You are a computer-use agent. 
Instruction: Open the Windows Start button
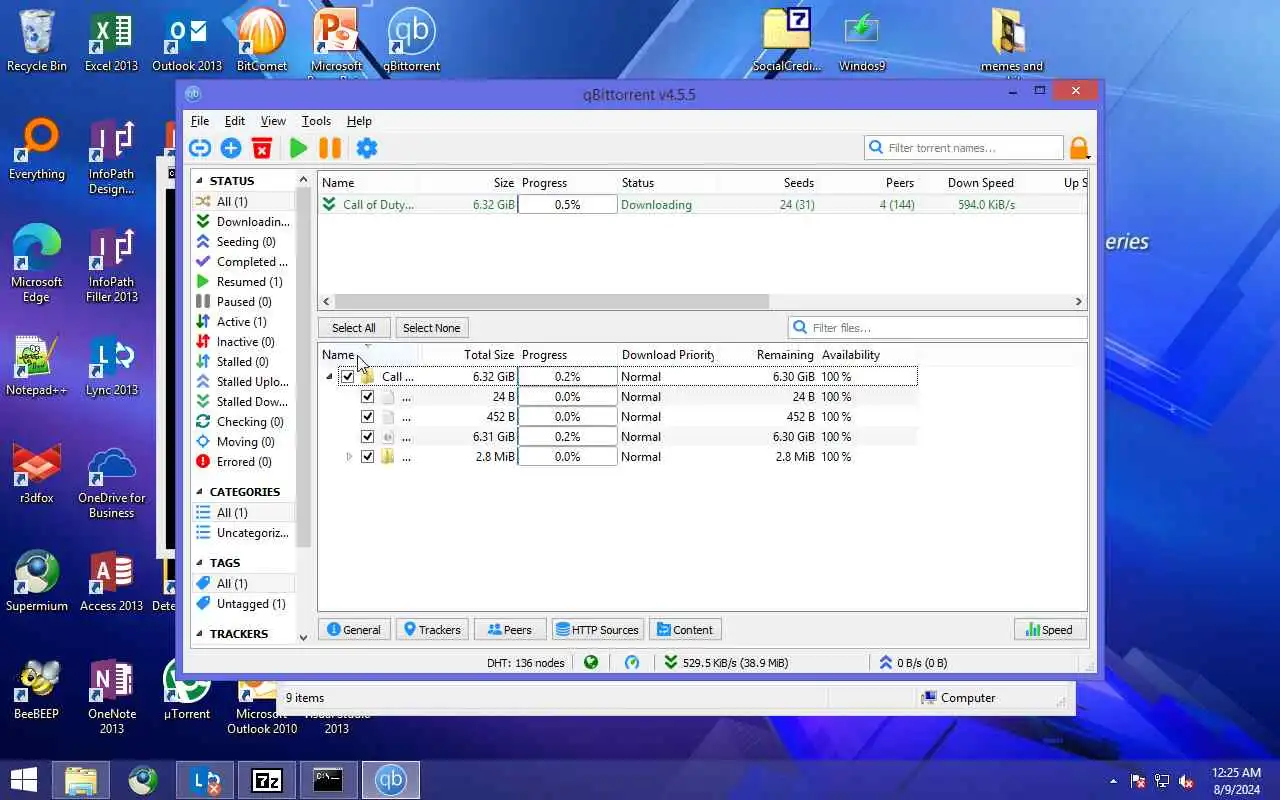point(24,780)
